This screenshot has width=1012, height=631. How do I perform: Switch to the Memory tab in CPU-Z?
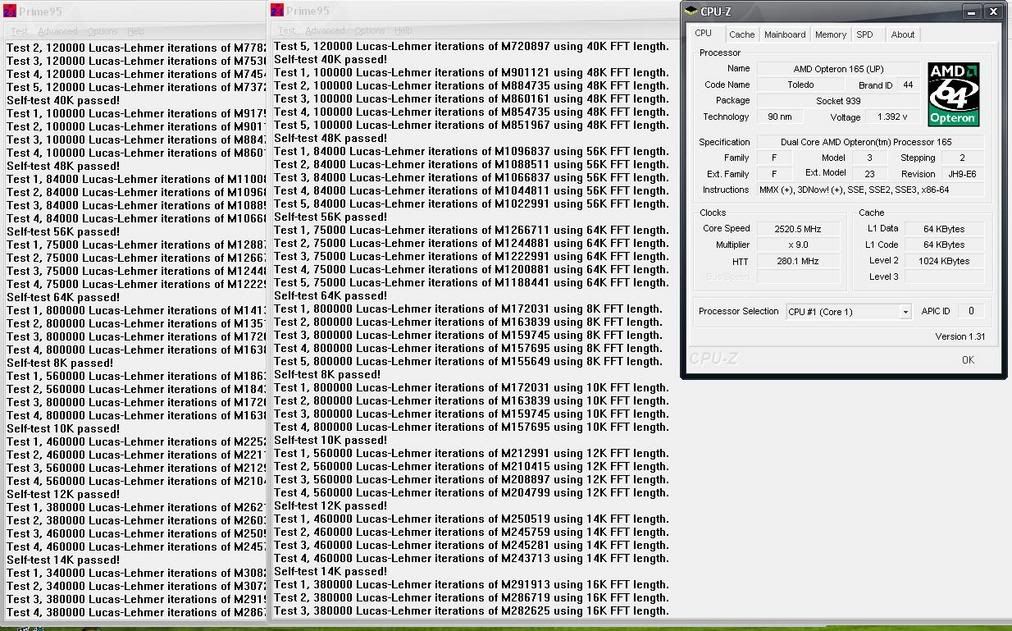(831, 35)
